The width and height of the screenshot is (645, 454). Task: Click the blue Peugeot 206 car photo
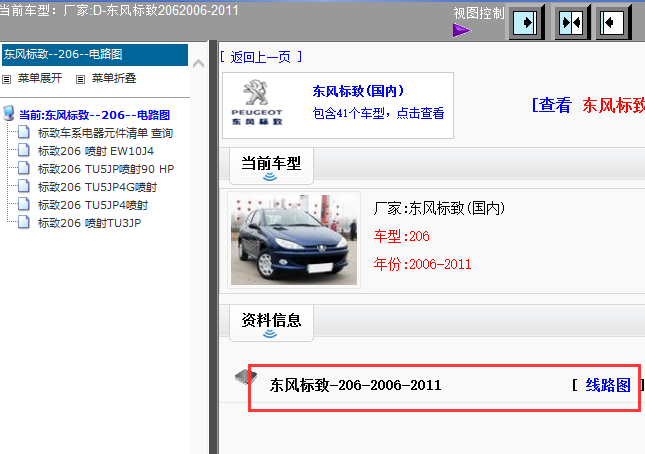294,240
